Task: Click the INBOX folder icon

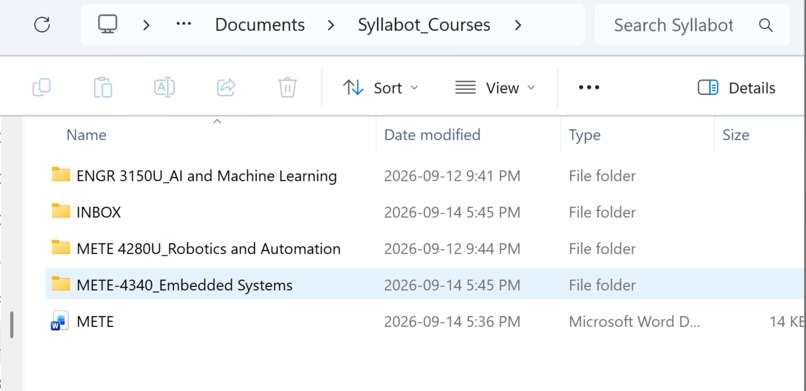Action: [61, 211]
